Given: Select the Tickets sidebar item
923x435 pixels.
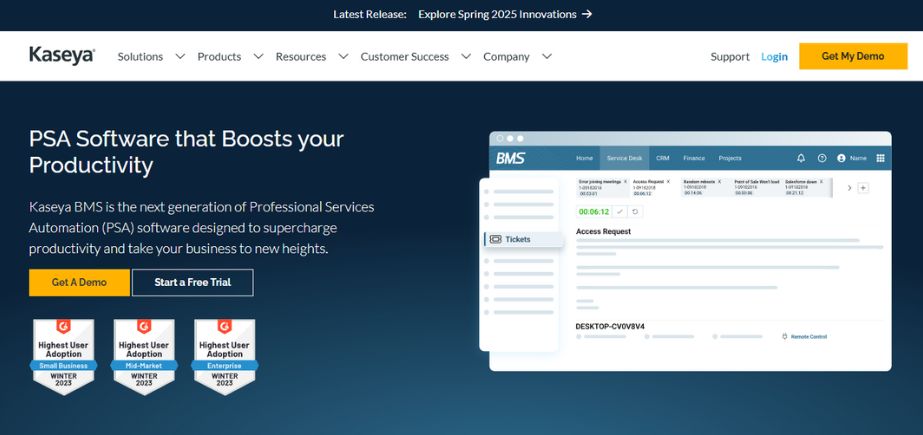Looking at the screenshot, I should (522, 240).
